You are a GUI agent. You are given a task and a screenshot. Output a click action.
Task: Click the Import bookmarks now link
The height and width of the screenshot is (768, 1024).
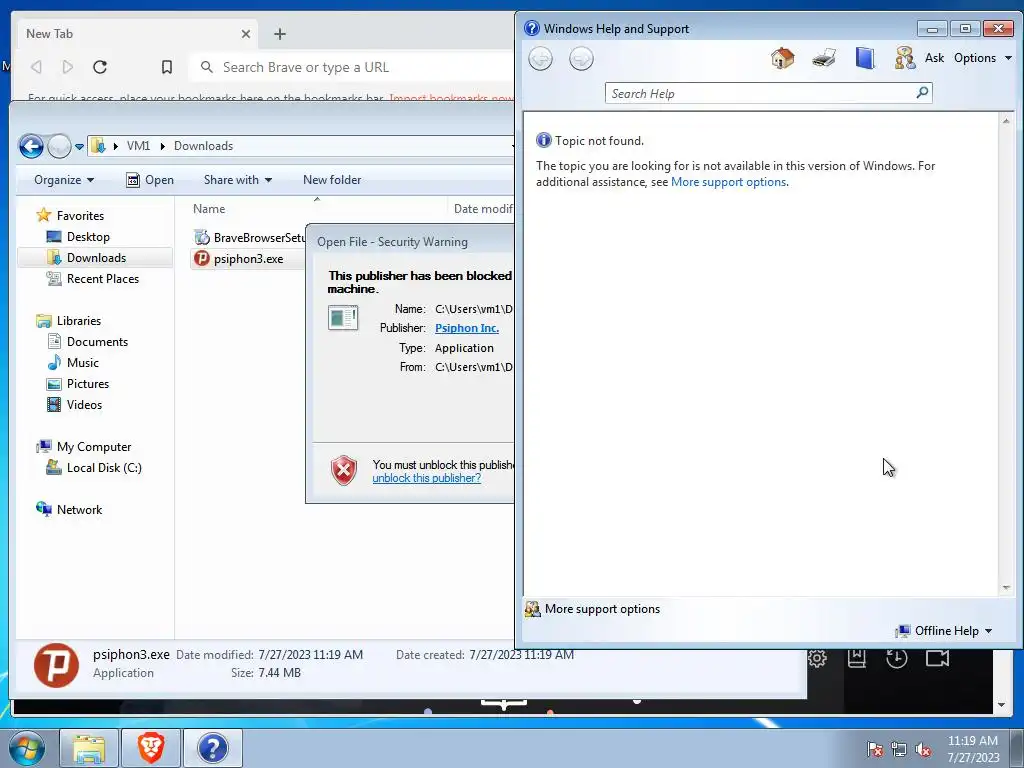click(451, 99)
